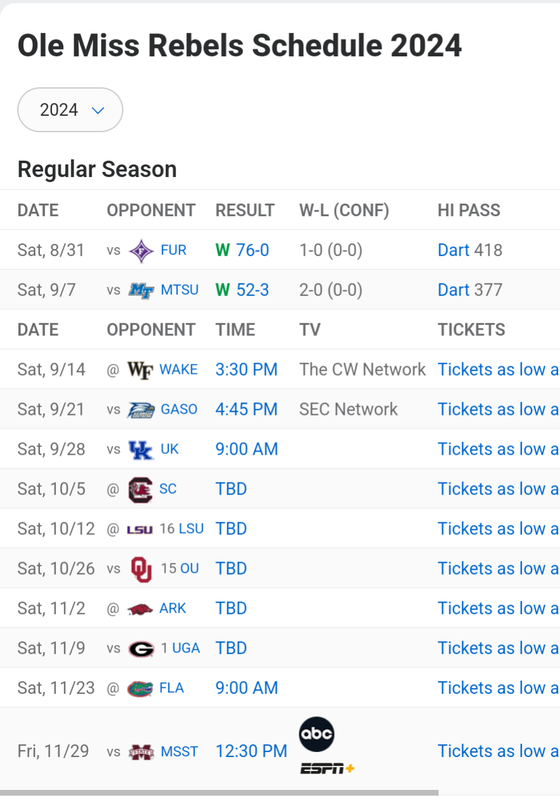Click the 3:30 PM Wake Forest game time
Image resolution: width=560 pixels, height=800 pixels.
pos(246,370)
